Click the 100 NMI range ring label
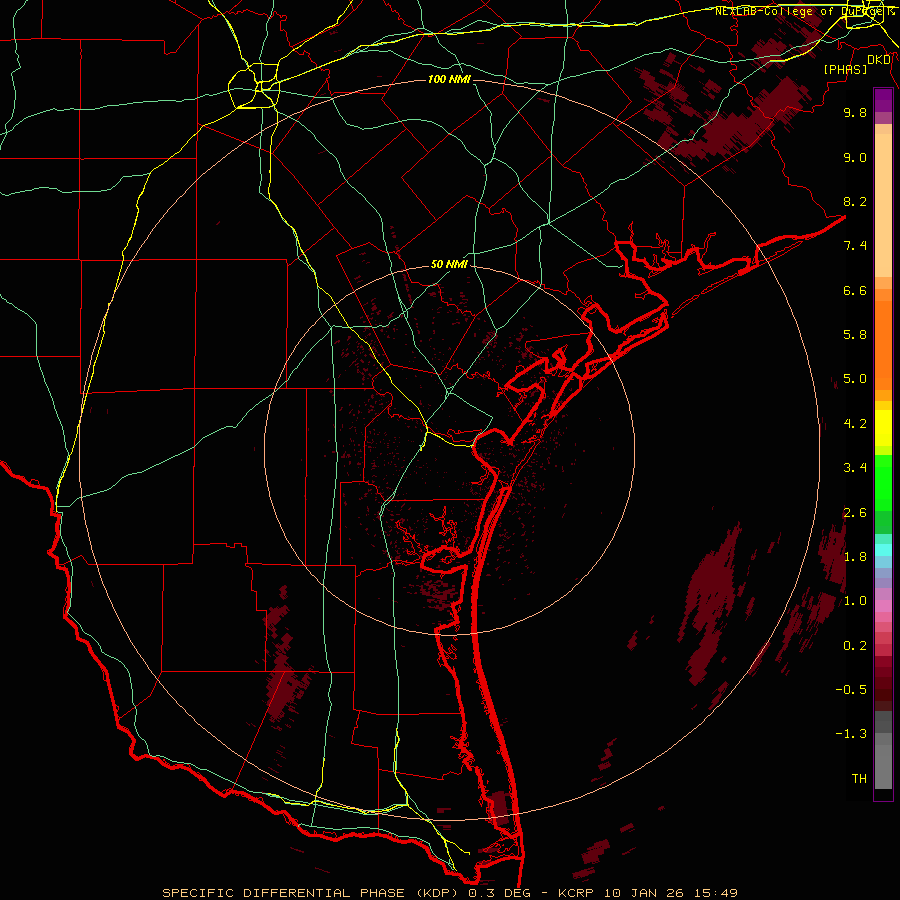This screenshot has height=900, width=900. [x=449, y=79]
